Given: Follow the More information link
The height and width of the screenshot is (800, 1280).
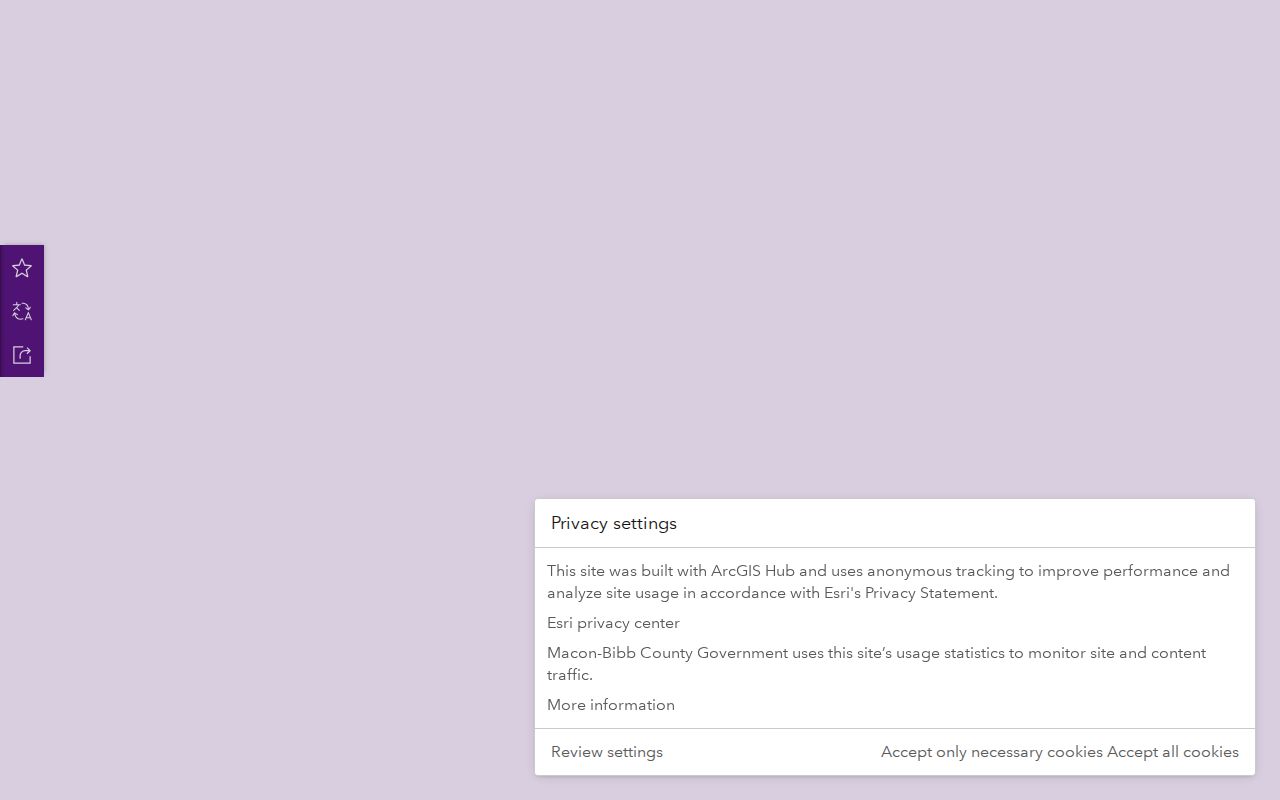Looking at the screenshot, I should pos(610,705).
